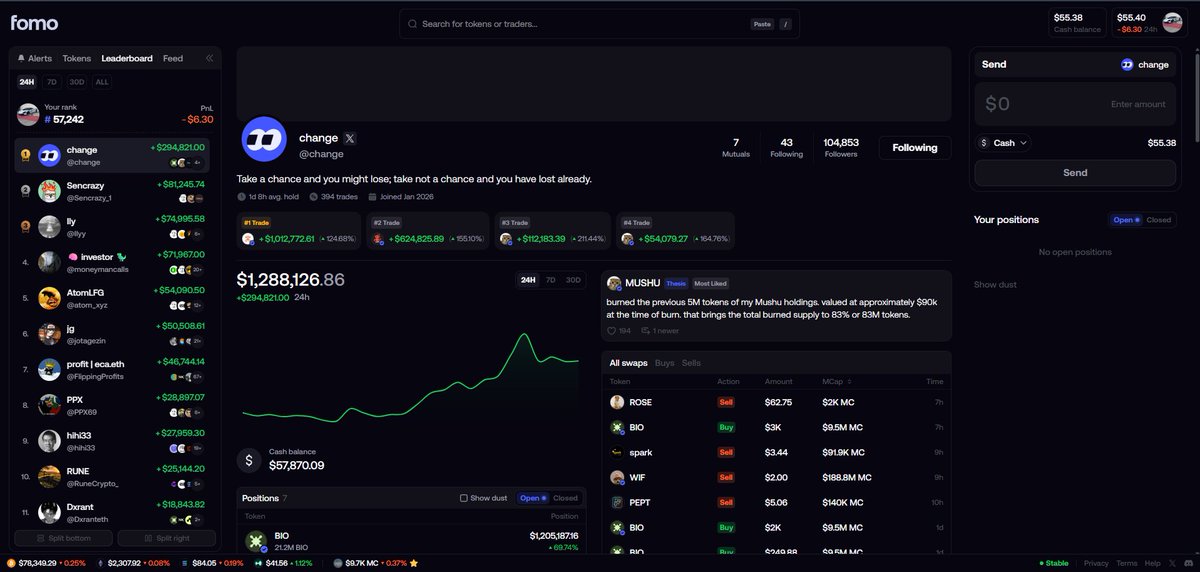Click the fomo logo

(x=35, y=23)
